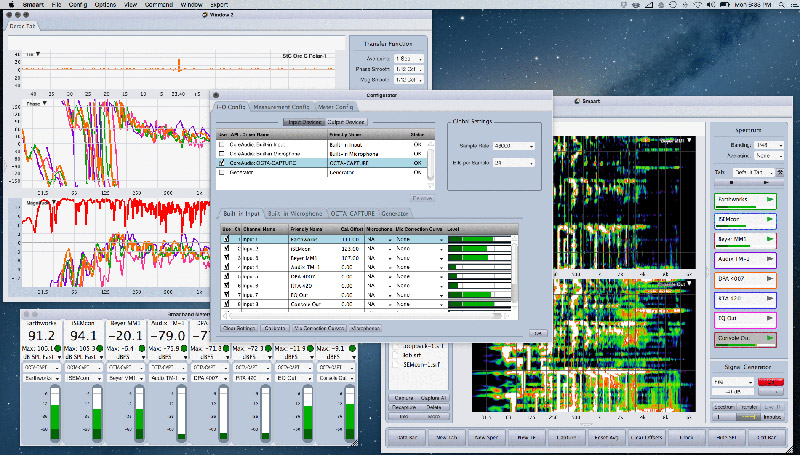Open Mic Correction Curve dropdown for Input 1
This screenshot has height=455, width=800.
[419, 239]
